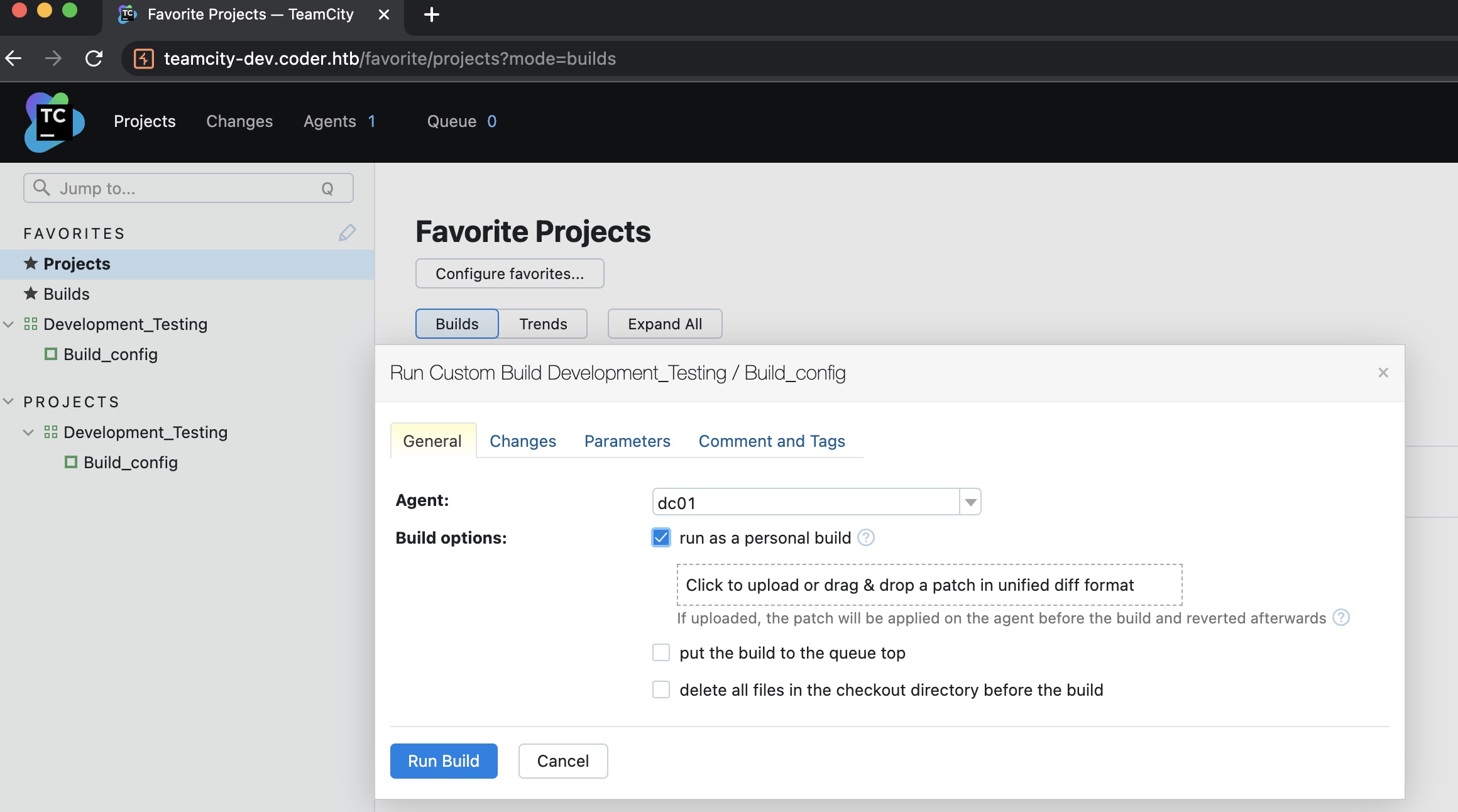Viewport: 1458px width, 812px height.
Task: Click the help icon beside personal build
Action: [x=865, y=538]
